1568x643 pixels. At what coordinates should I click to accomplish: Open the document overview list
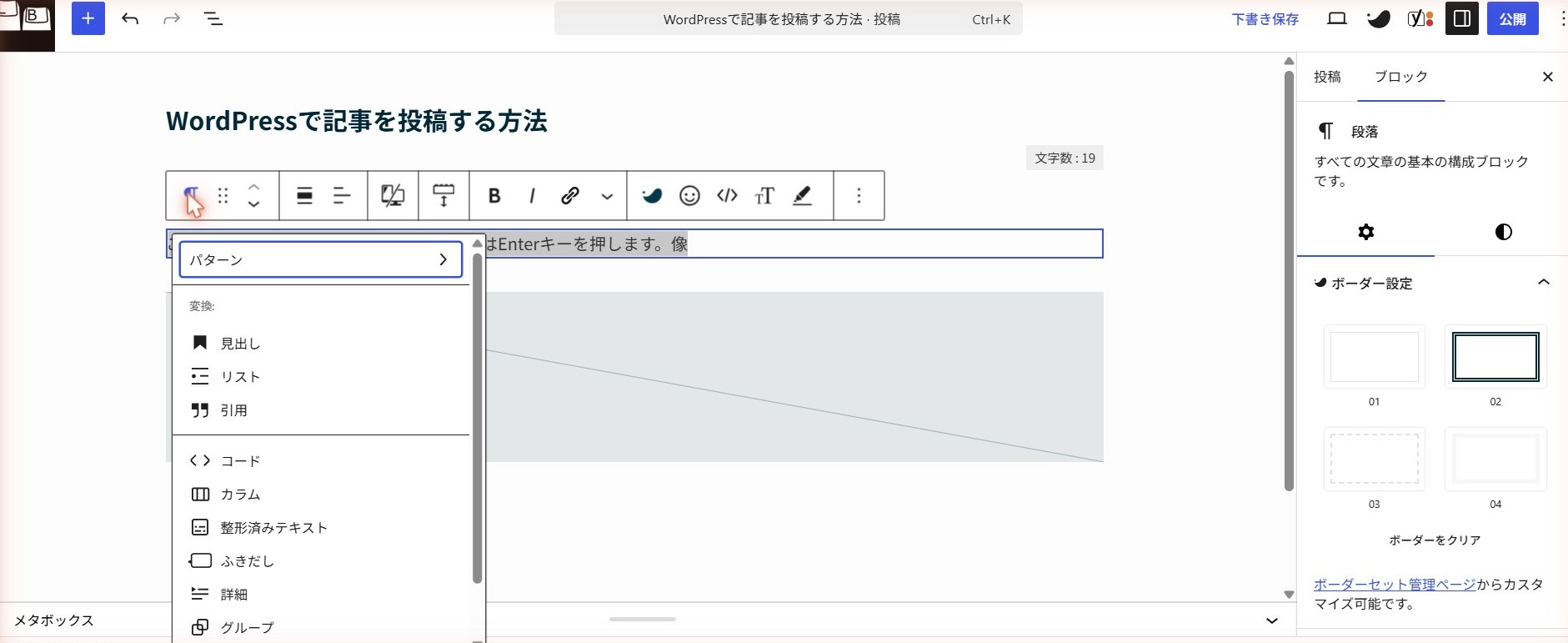point(213,18)
